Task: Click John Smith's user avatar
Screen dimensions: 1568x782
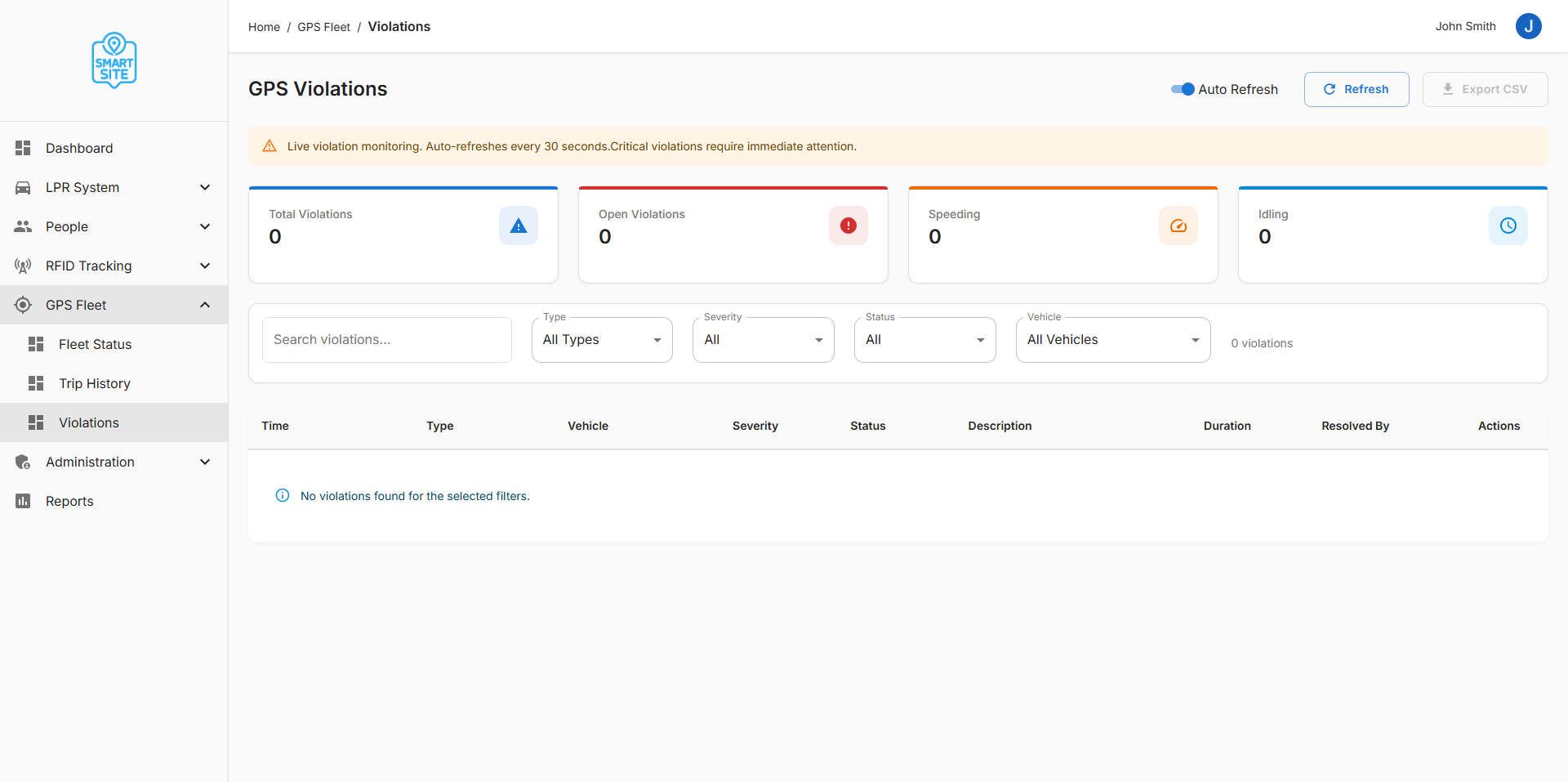Action: pos(1528,26)
